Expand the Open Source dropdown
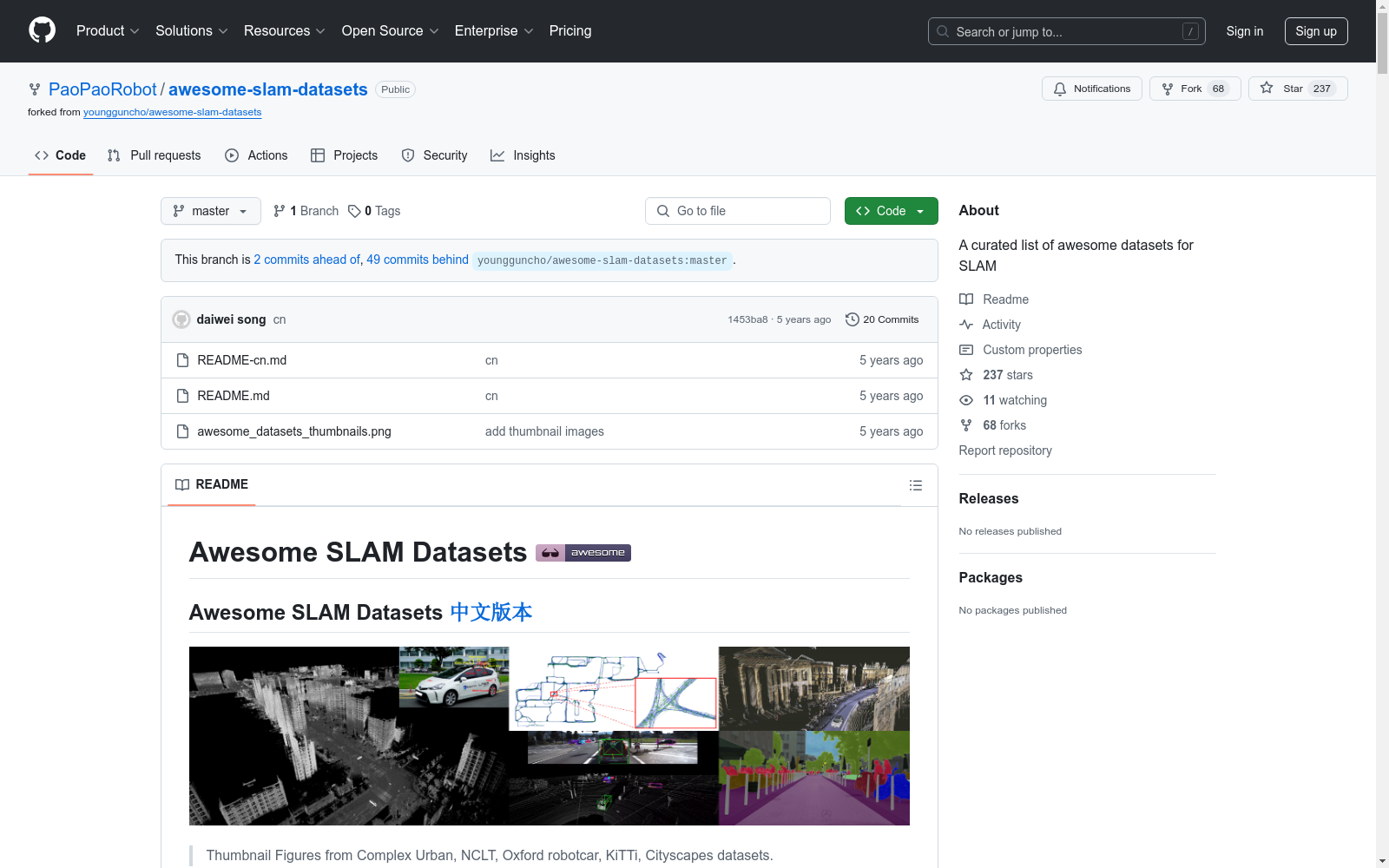The width and height of the screenshot is (1389, 868). pyautogui.click(x=390, y=30)
